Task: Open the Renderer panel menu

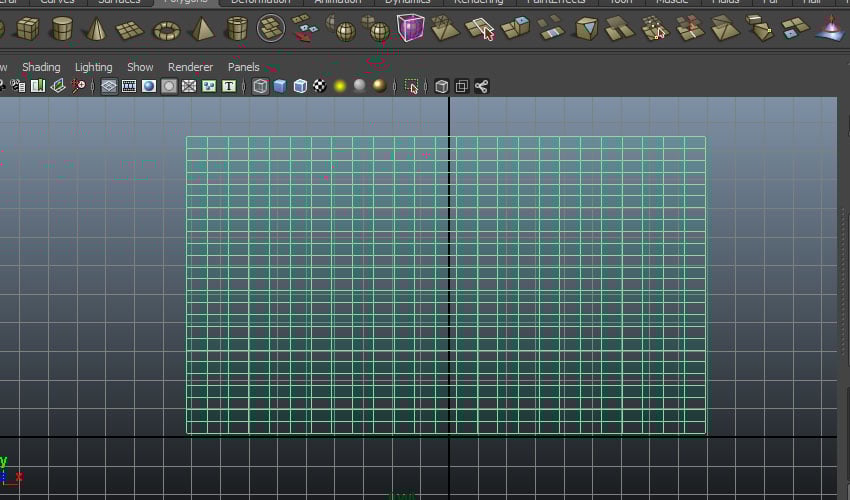Action: [190, 67]
